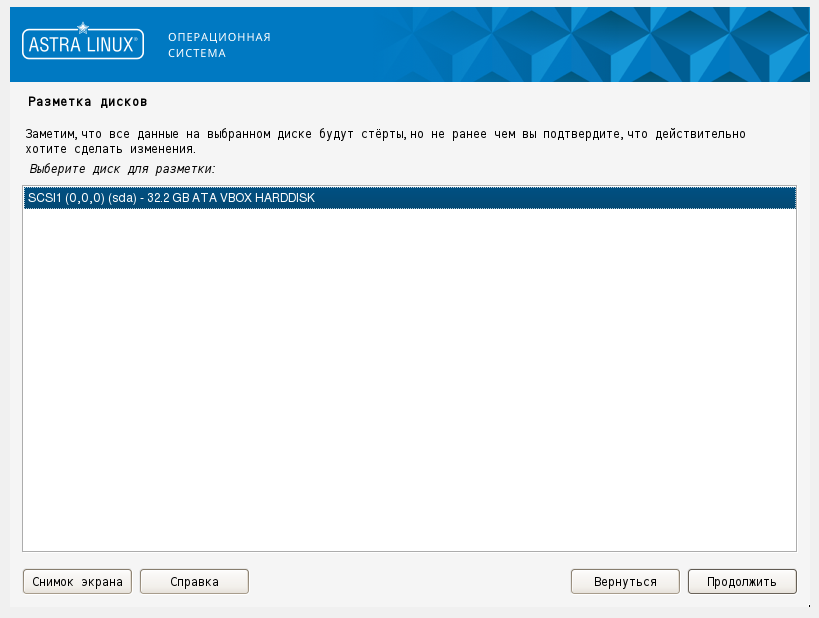Select the sda VBOX HARDDISK entry
This screenshot has width=819, height=618.
[x=410, y=198]
